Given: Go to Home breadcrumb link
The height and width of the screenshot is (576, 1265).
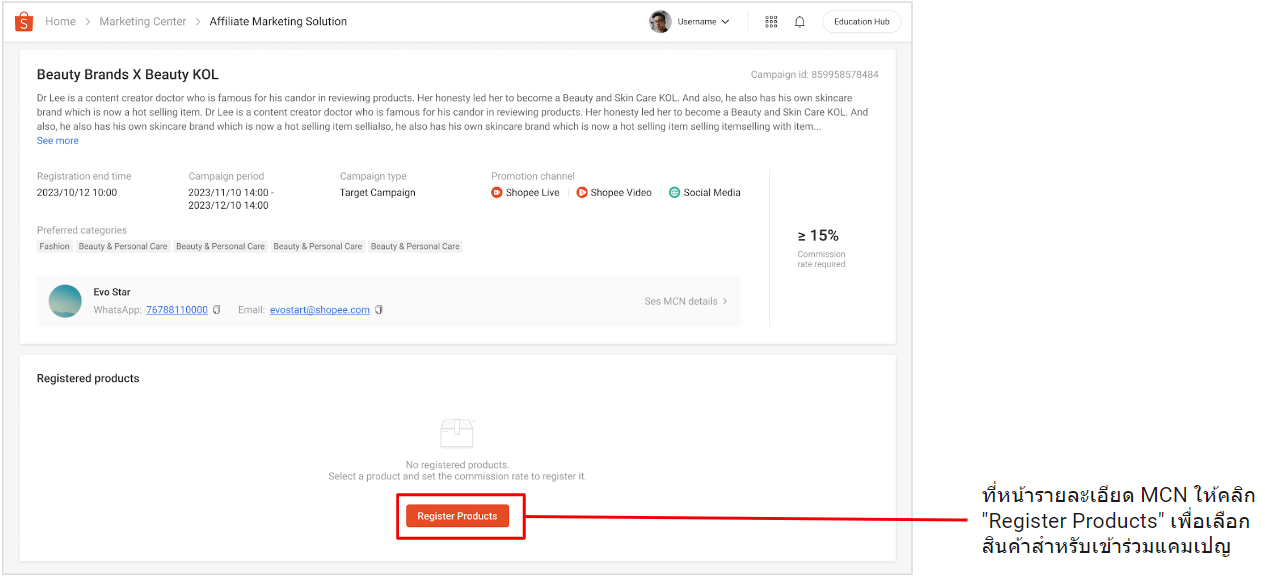Looking at the screenshot, I should 60,21.
